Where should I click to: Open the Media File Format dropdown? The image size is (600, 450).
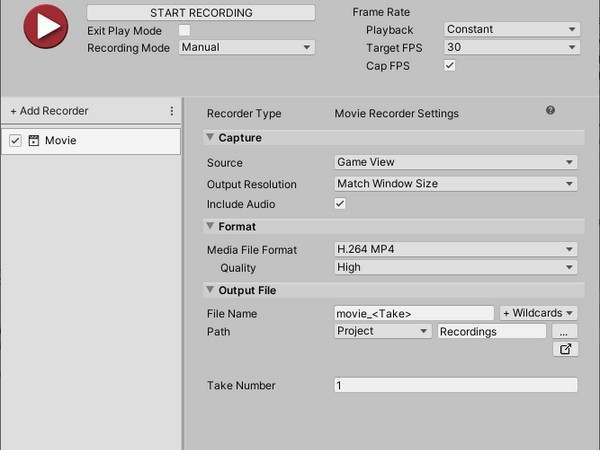[x=455, y=249]
